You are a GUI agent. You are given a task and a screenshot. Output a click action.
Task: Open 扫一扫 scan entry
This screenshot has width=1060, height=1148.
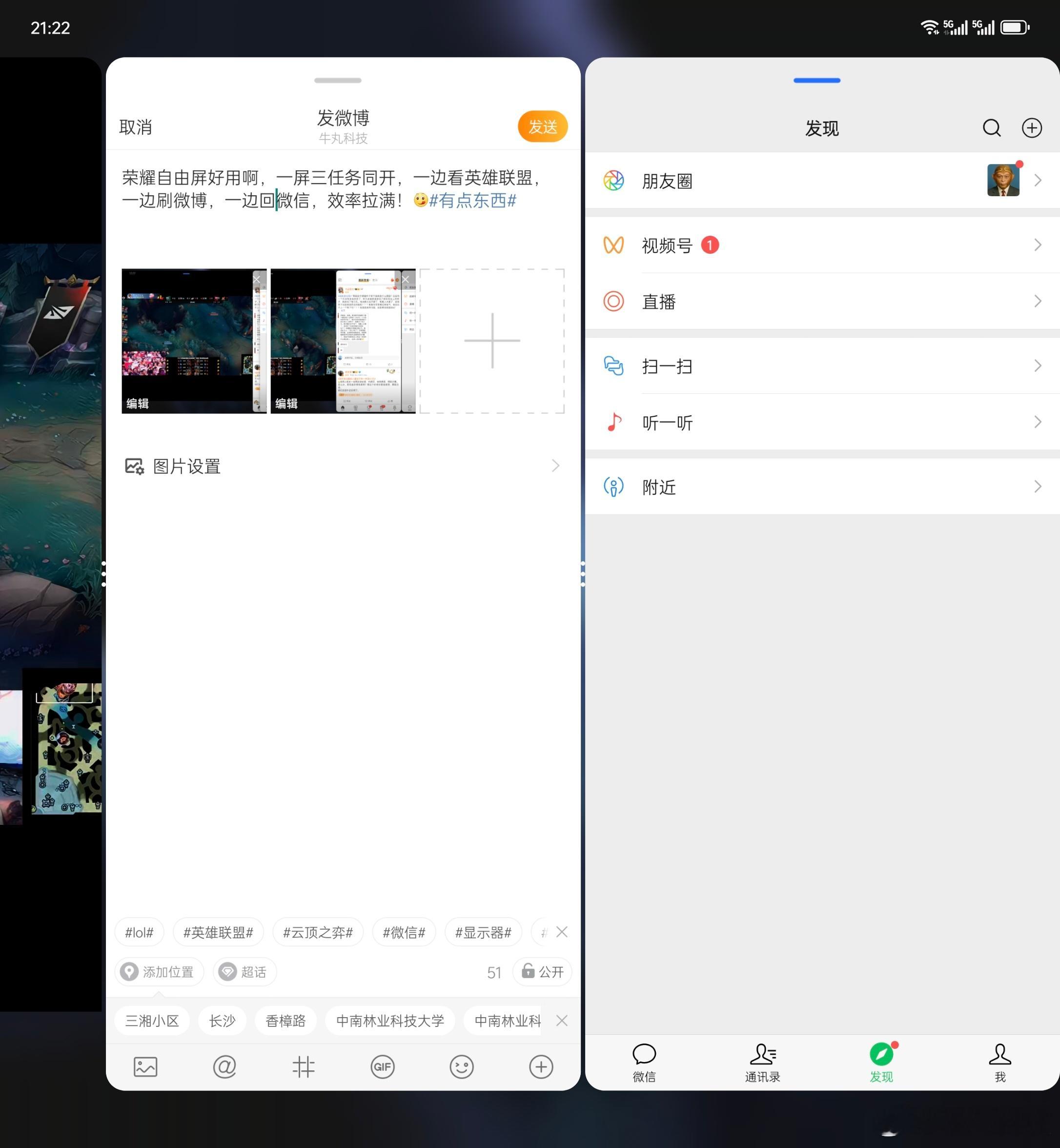pos(822,366)
